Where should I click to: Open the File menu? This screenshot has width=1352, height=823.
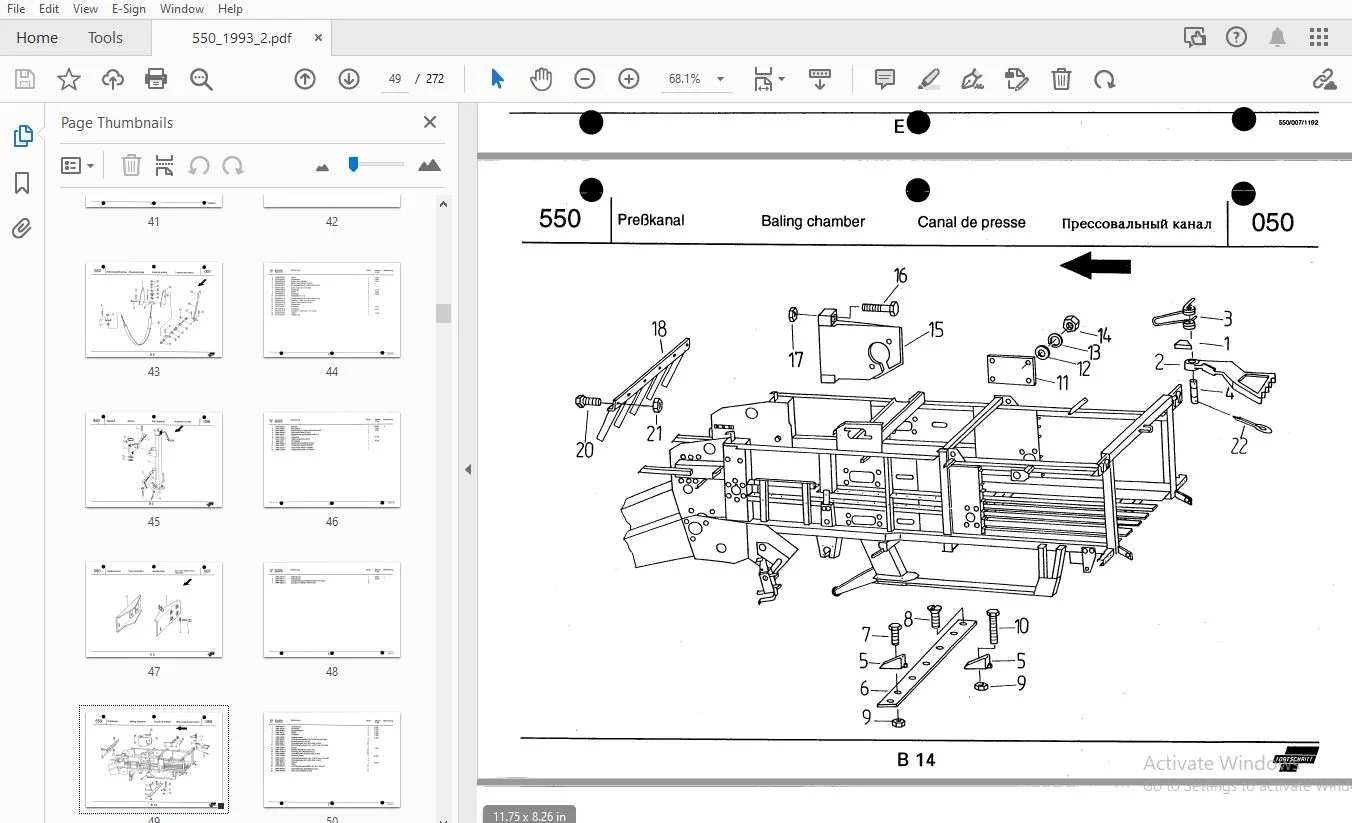(16, 9)
